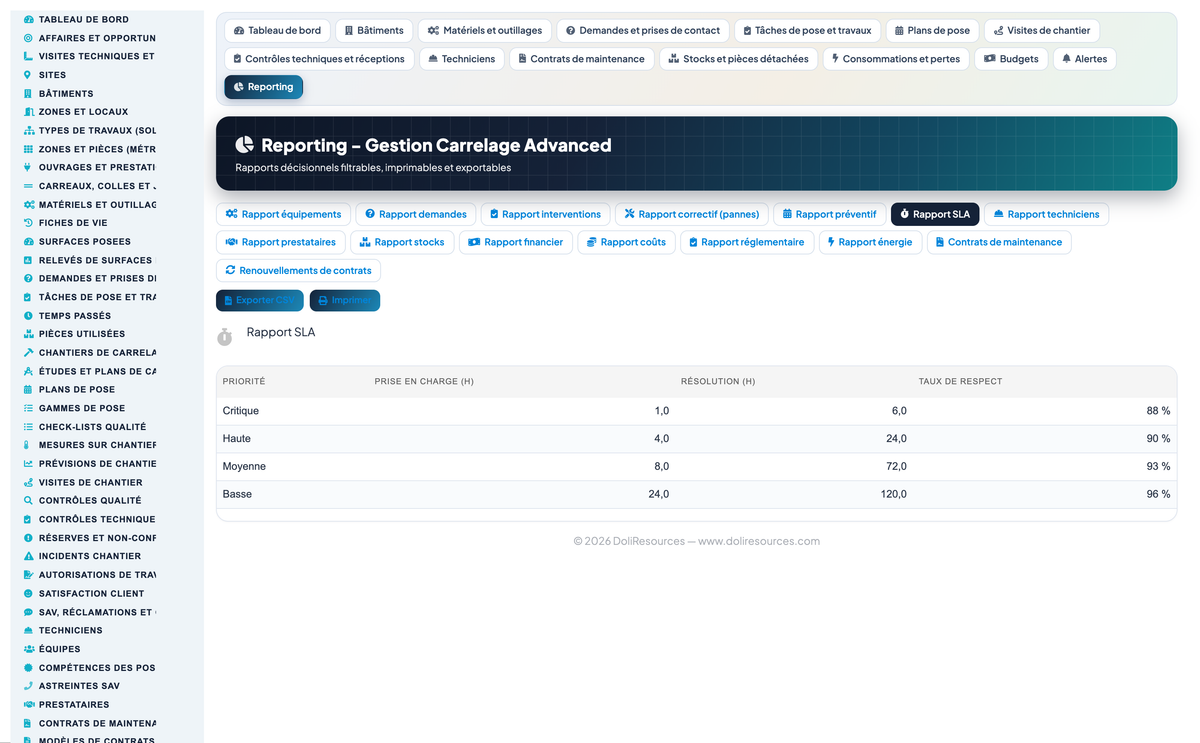The width and height of the screenshot is (1200, 743).
Task: Click the 88 % taux de respect value
Action: pyautogui.click(x=1158, y=411)
